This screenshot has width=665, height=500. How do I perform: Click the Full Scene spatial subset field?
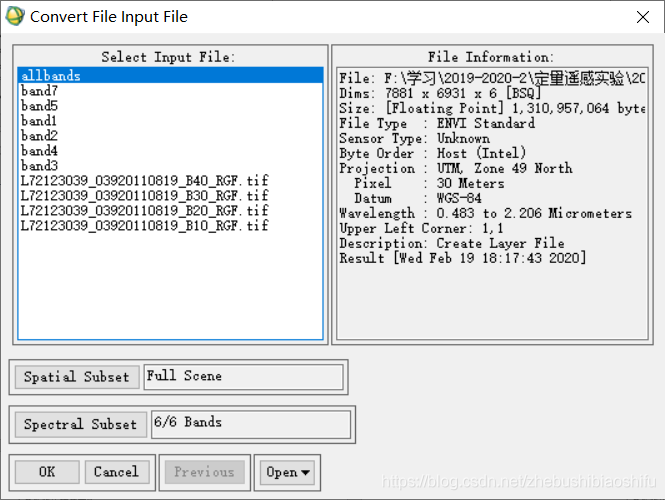click(x=243, y=377)
